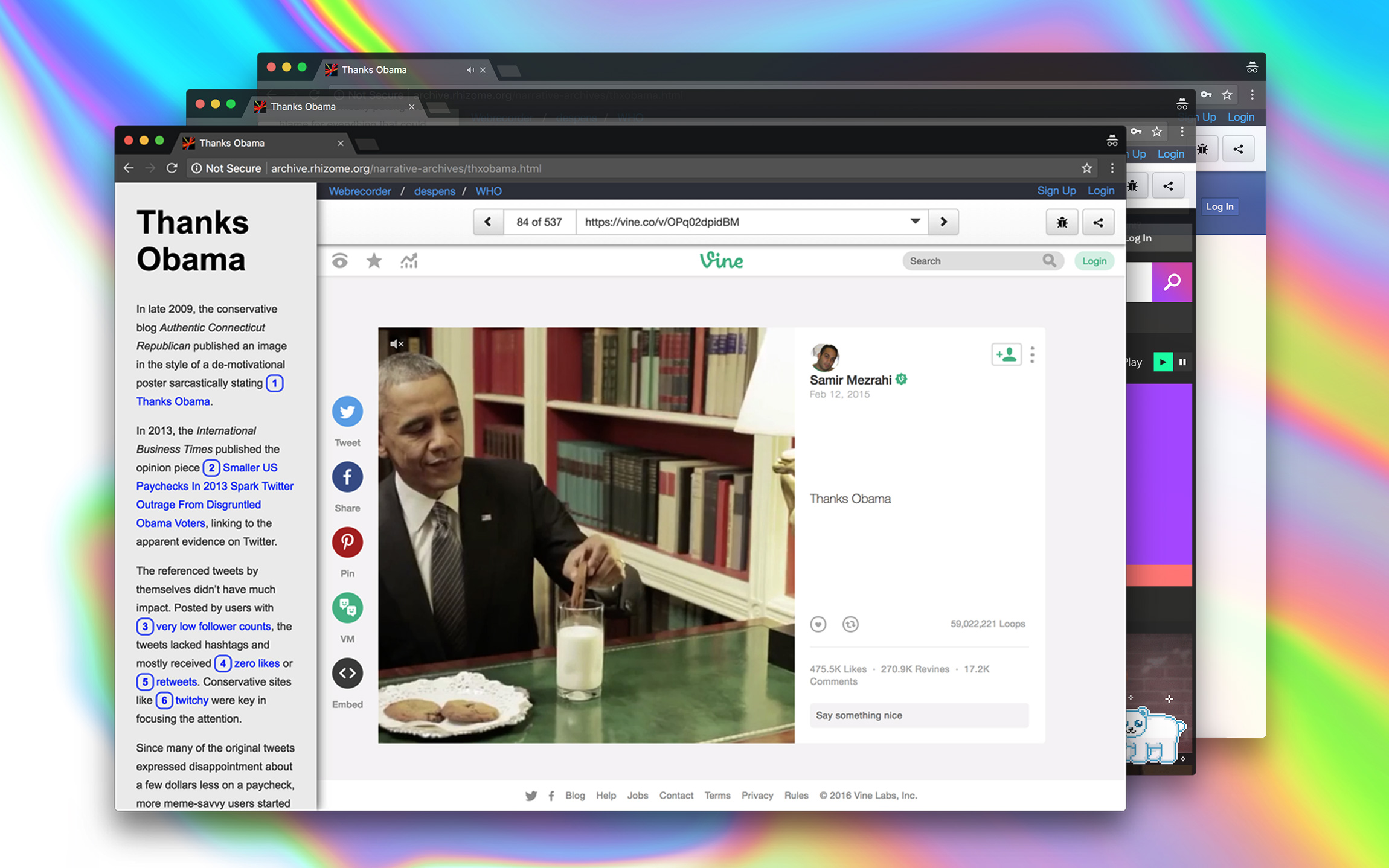The width and height of the screenshot is (1389, 868).
Task: Click share icon in the back window
Action: click(x=1238, y=149)
